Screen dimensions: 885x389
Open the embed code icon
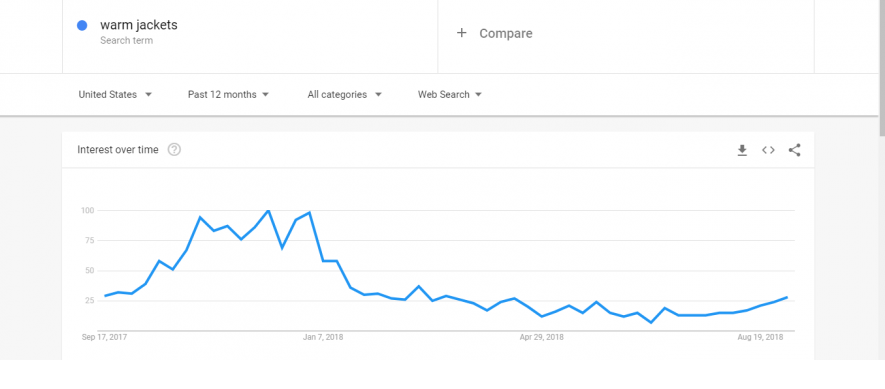click(x=768, y=150)
